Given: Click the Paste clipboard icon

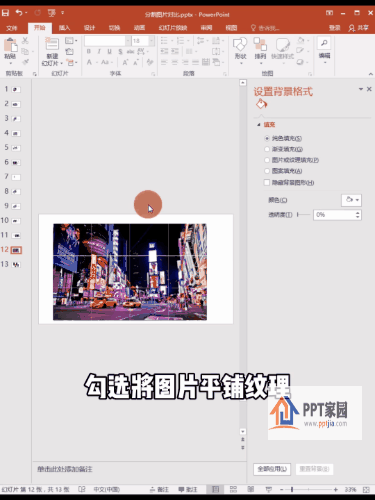Looking at the screenshot, I should coord(10,46).
